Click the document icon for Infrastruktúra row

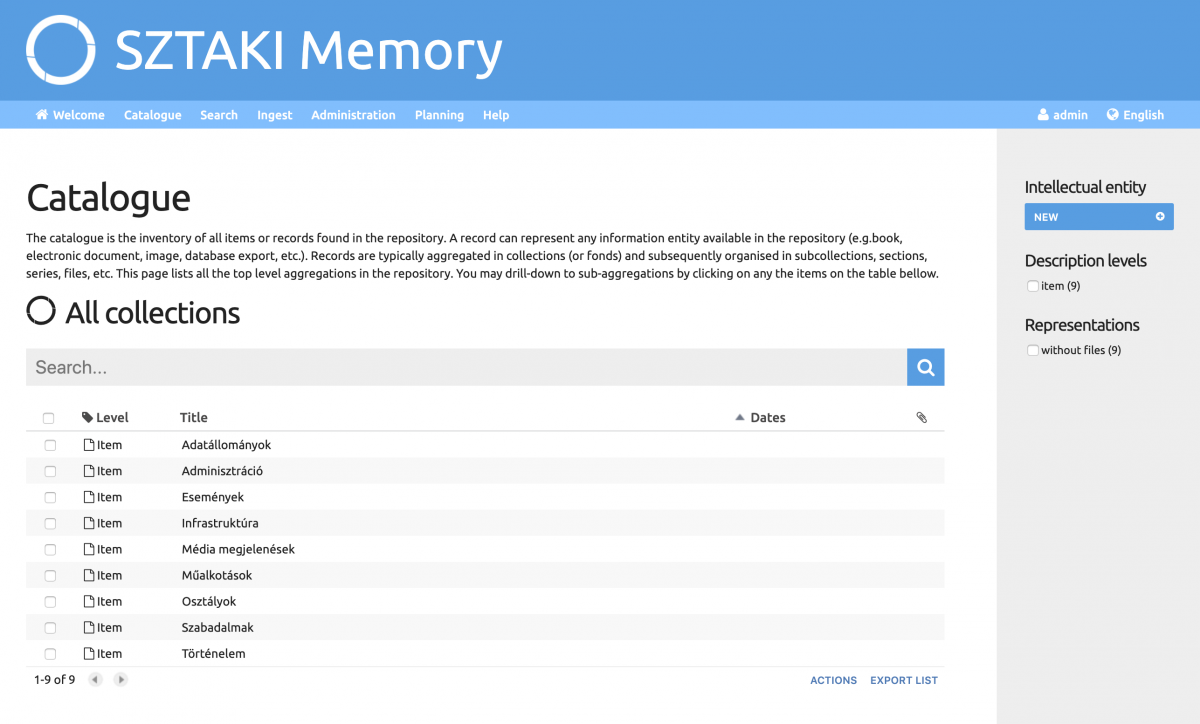(89, 523)
